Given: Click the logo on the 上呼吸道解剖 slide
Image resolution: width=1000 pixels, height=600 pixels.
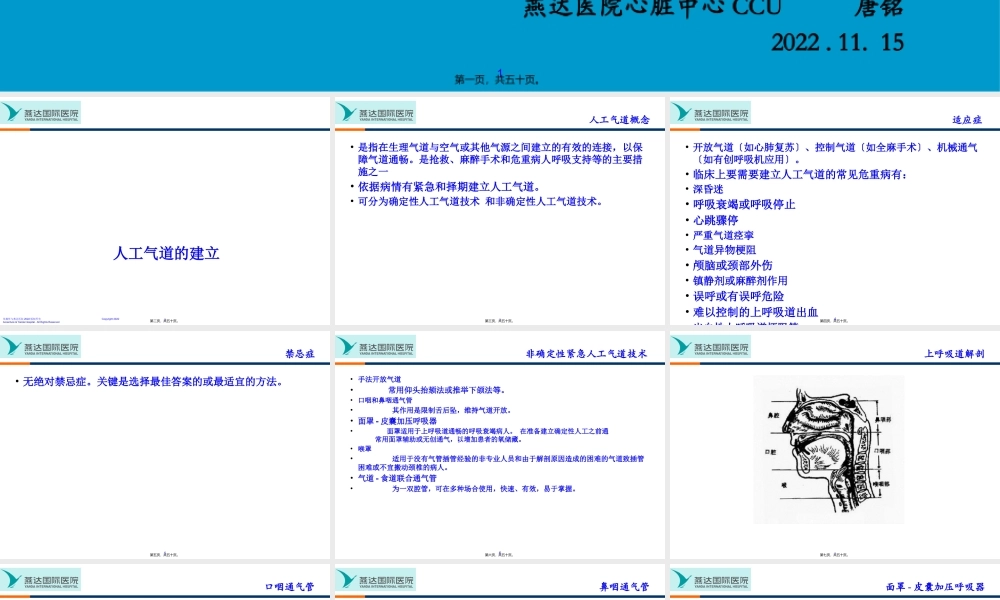Looking at the screenshot, I should (x=679, y=346).
